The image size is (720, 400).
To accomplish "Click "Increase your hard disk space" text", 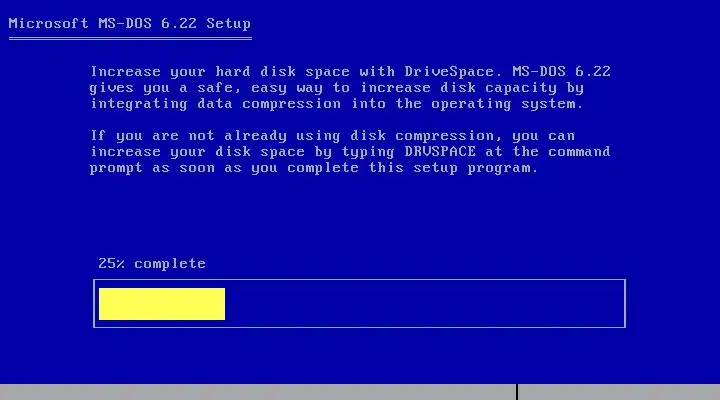I will tap(220, 72).
